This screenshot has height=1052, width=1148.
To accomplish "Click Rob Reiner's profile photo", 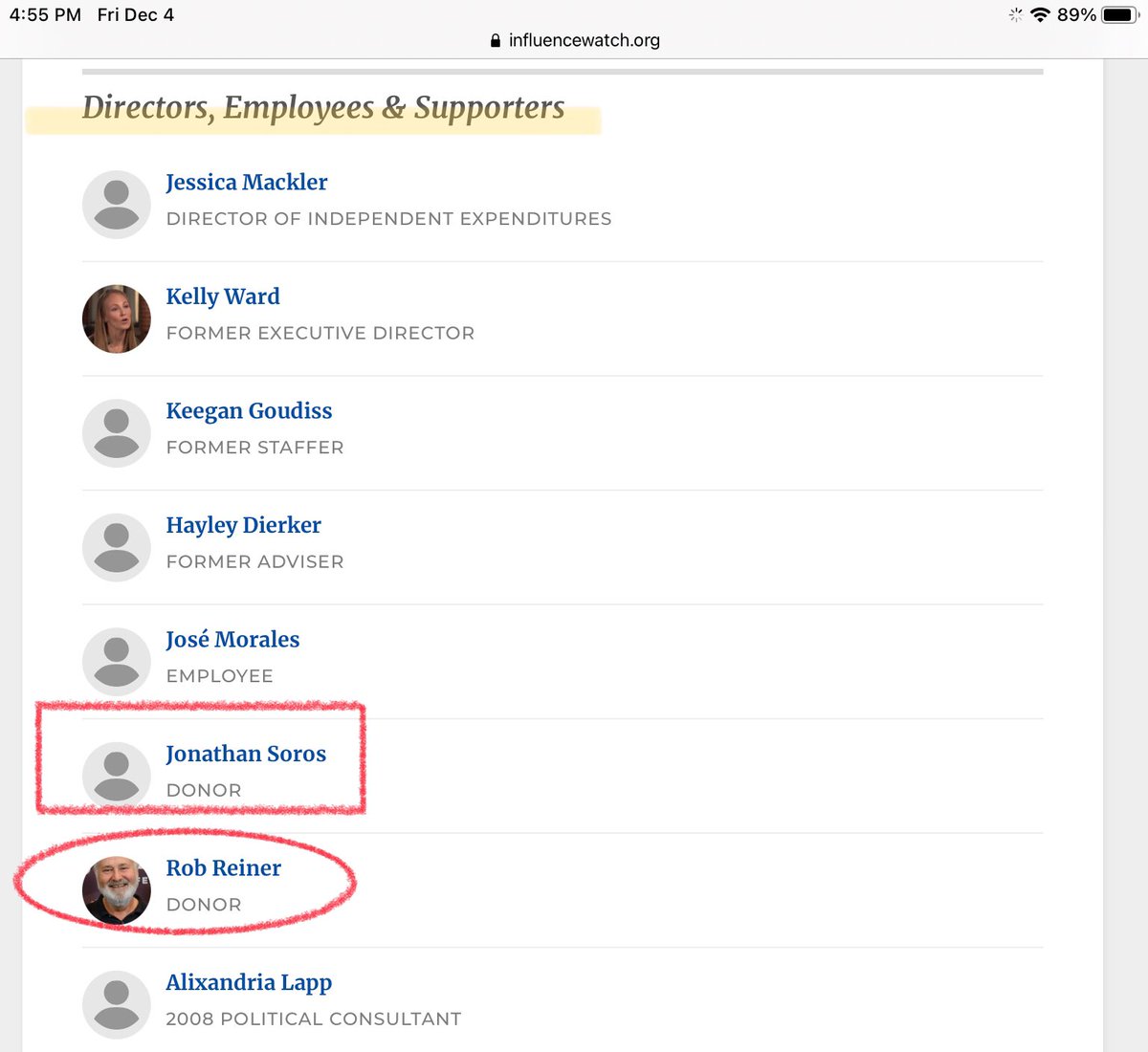I will [117, 890].
